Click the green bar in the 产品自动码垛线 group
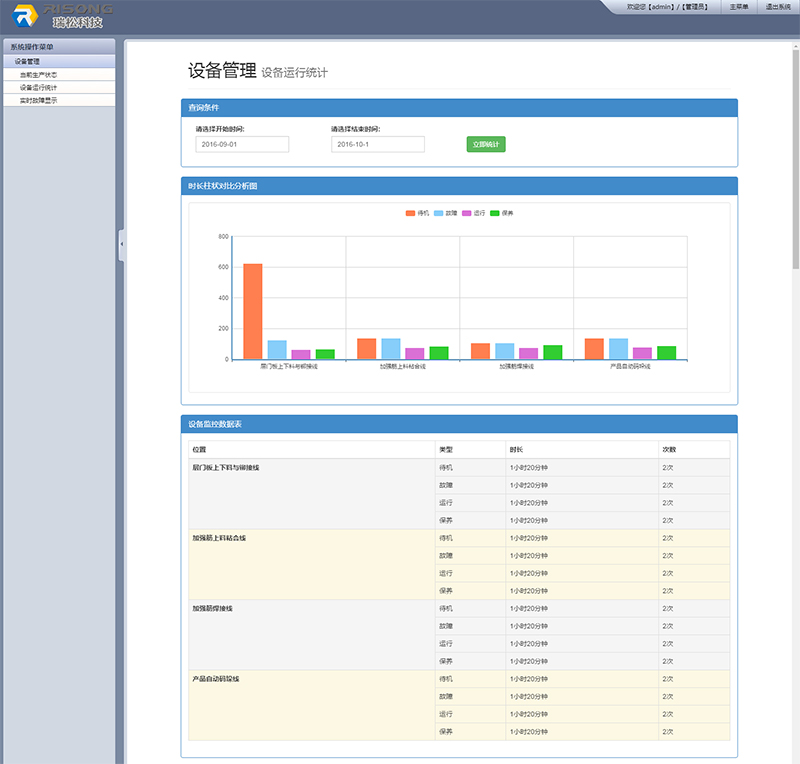 tap(666, 353)
